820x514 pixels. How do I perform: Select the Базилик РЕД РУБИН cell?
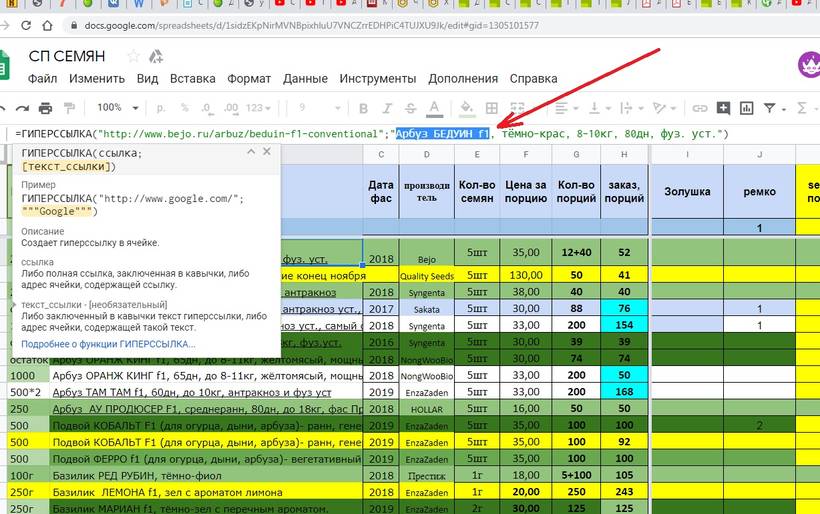pyautogui.click(x=206, y=475)
